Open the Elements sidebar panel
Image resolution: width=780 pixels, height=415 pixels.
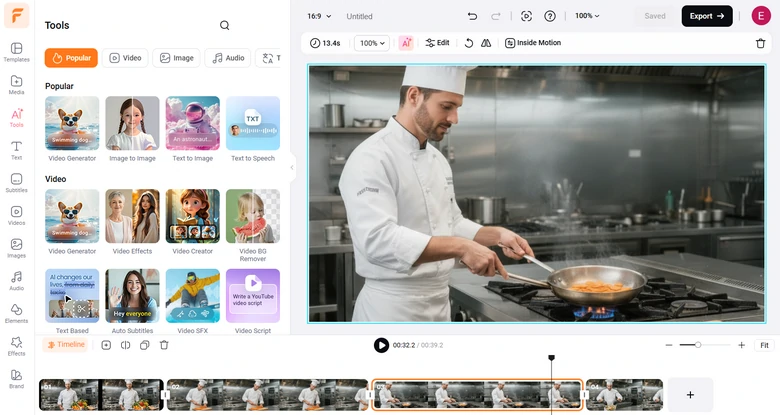coord(16,314)
